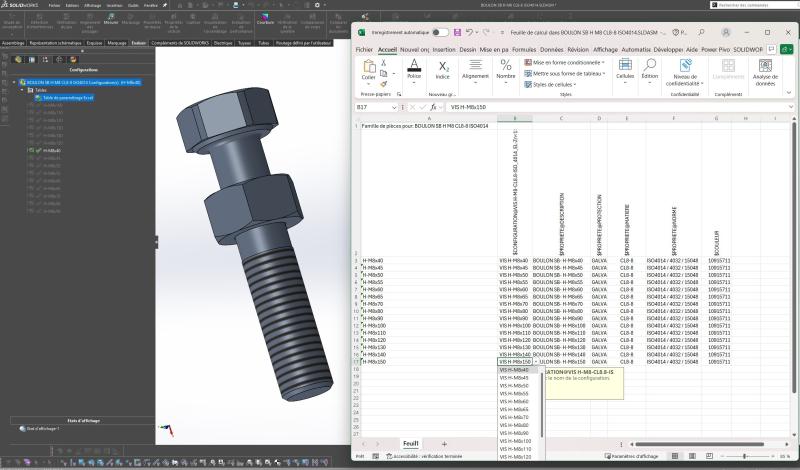800x470 pixels.
Task: Collapse the Tables tree node
Action: (23, 89)
